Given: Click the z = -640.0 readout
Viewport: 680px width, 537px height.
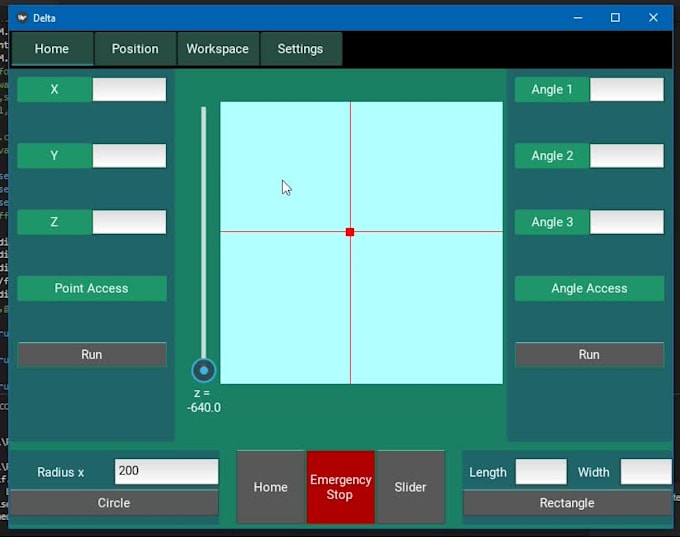Looking at the screenshot, I should coord(203,400).
